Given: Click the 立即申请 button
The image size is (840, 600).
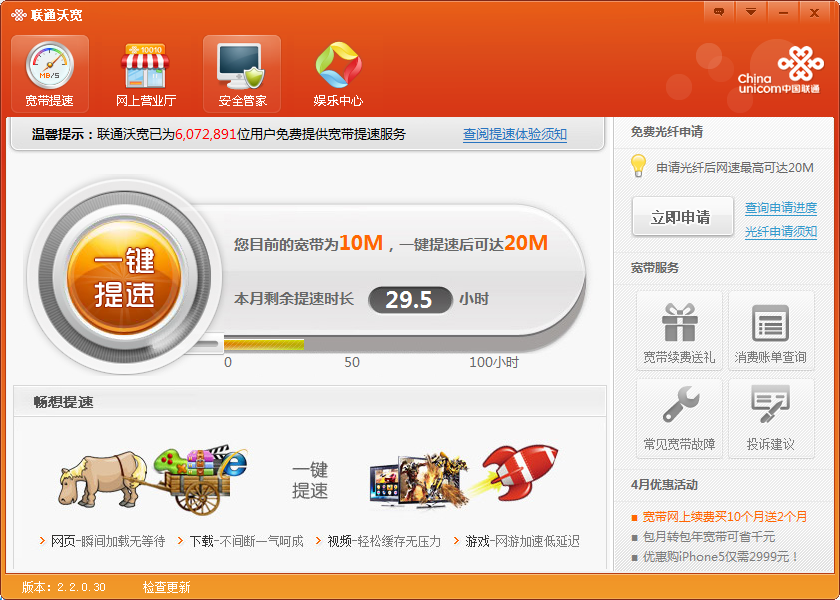Looking at the screenshot, I should pos(682,216).
